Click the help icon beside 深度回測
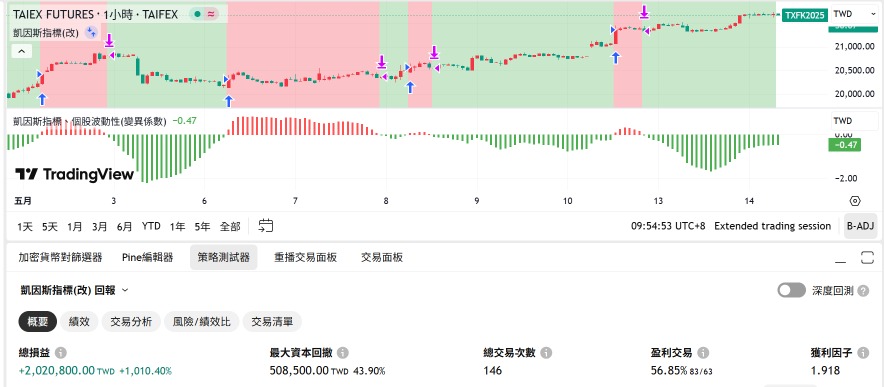 (x=863, y=291)
